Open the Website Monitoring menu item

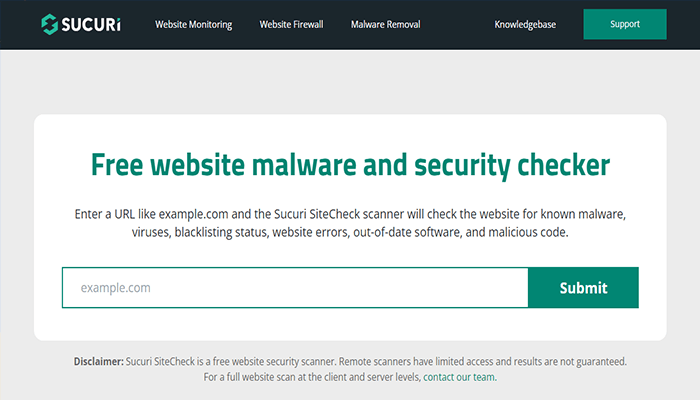[x=193, y=24]
